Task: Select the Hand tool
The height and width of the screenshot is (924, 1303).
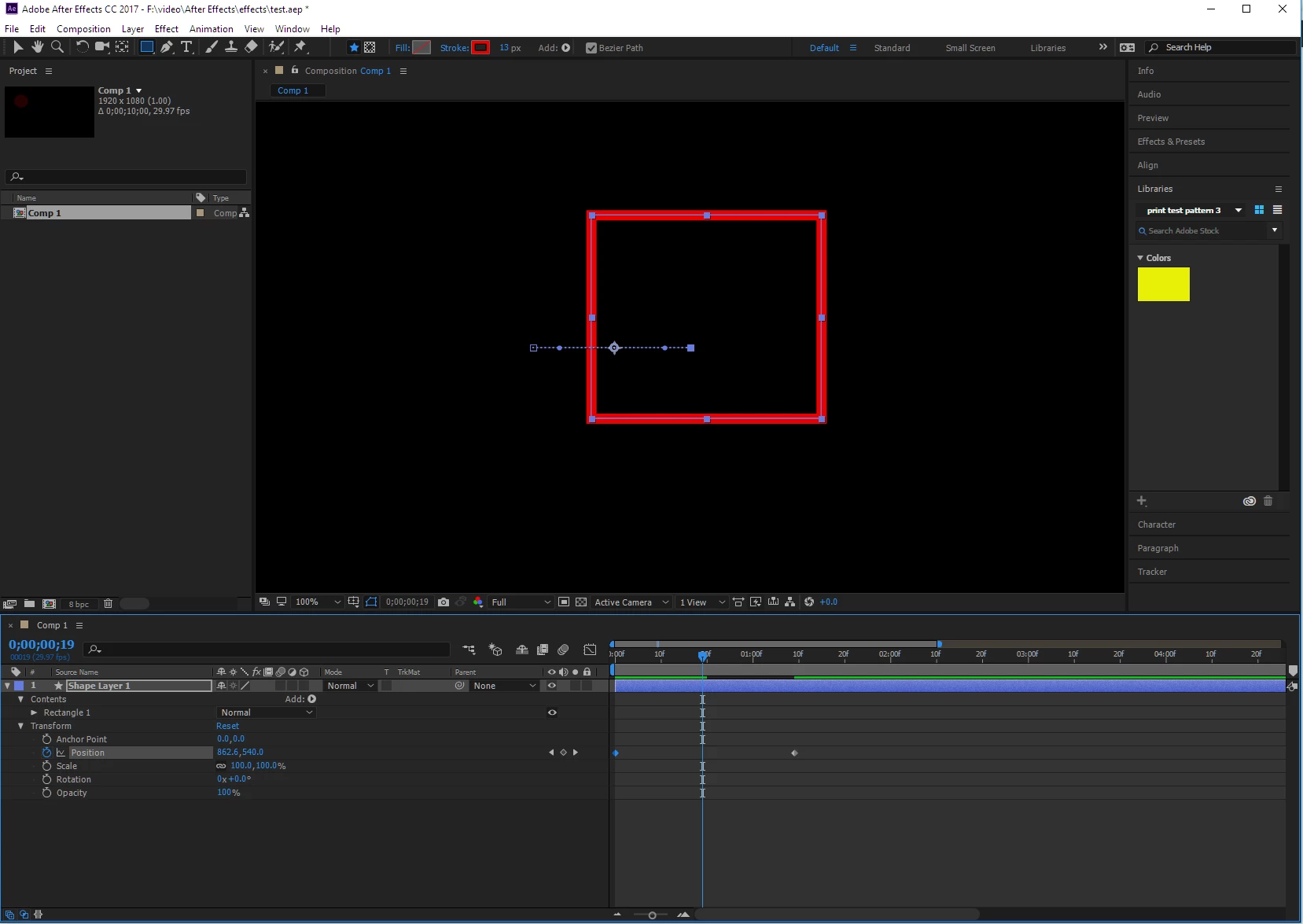Action: (37, 47)
